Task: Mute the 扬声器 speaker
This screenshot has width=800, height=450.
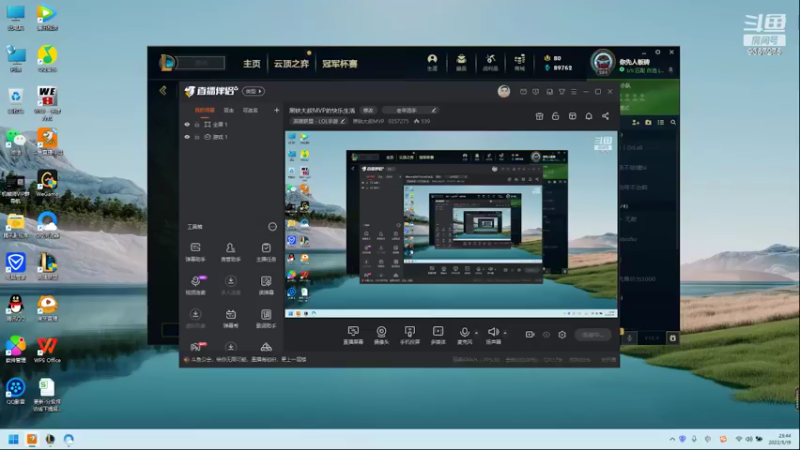Action: coord(493,335)
